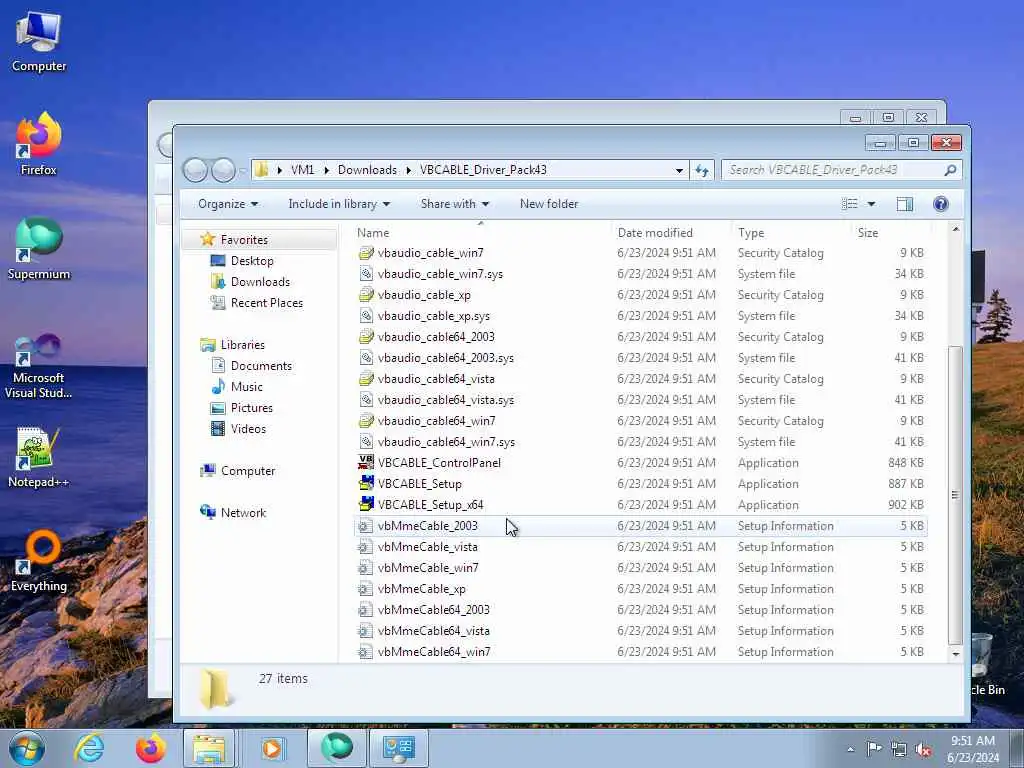This screenshot has height=768, width=1024.
Task: Launch Firefox from the desktop shortcut
Action: pyautogui.click(x=39, y=144)
